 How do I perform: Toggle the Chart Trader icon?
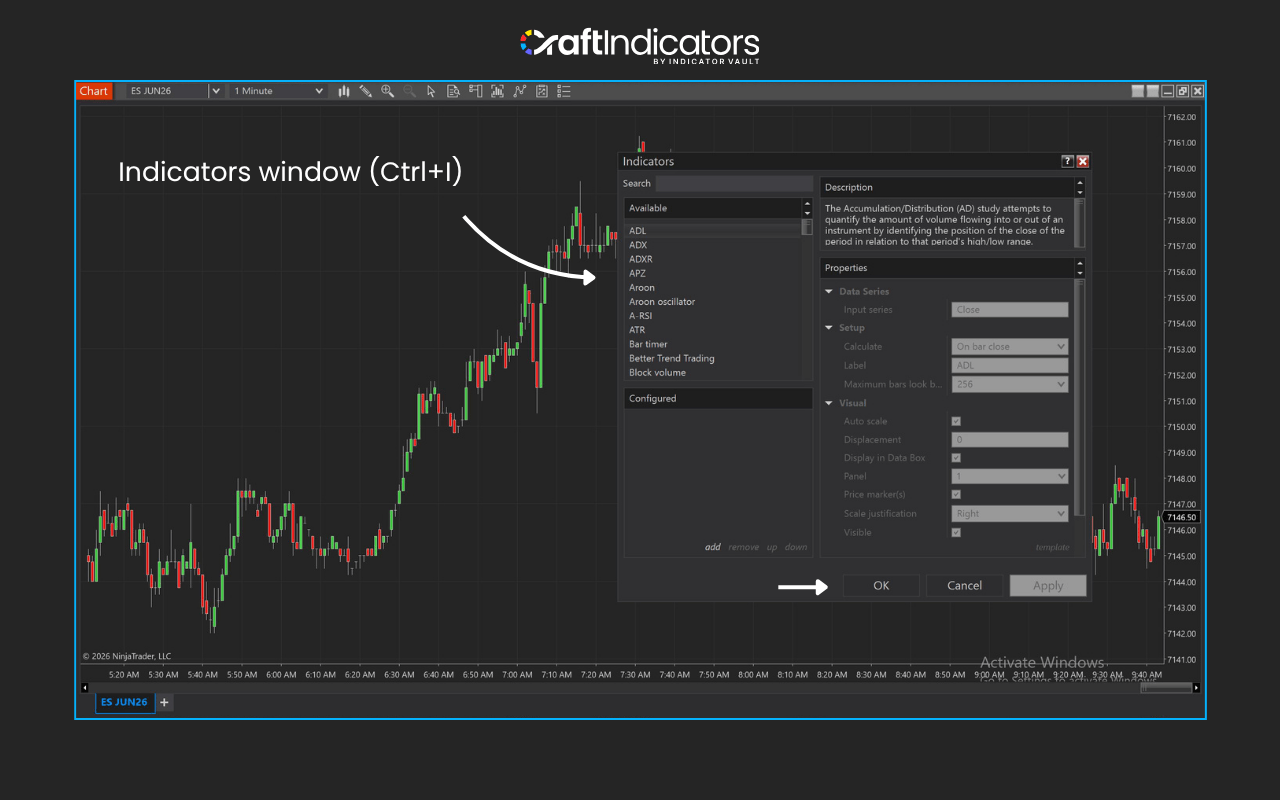475,91
